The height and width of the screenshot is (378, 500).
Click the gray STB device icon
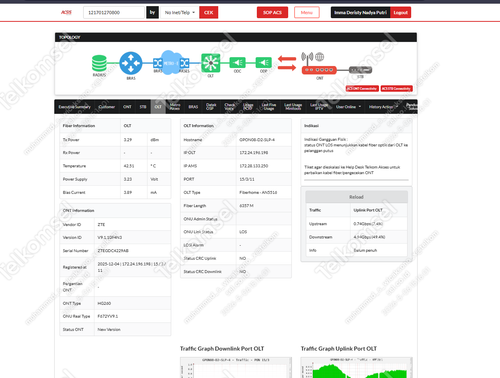pos(360,70)
